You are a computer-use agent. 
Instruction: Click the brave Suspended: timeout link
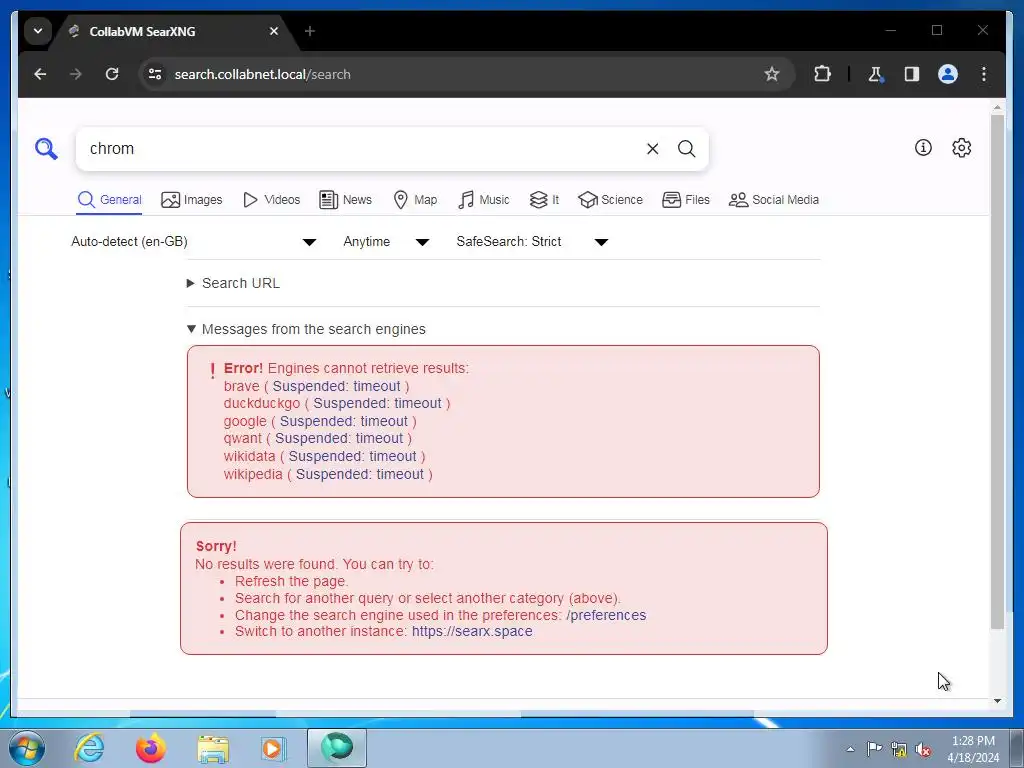point(336,386)
